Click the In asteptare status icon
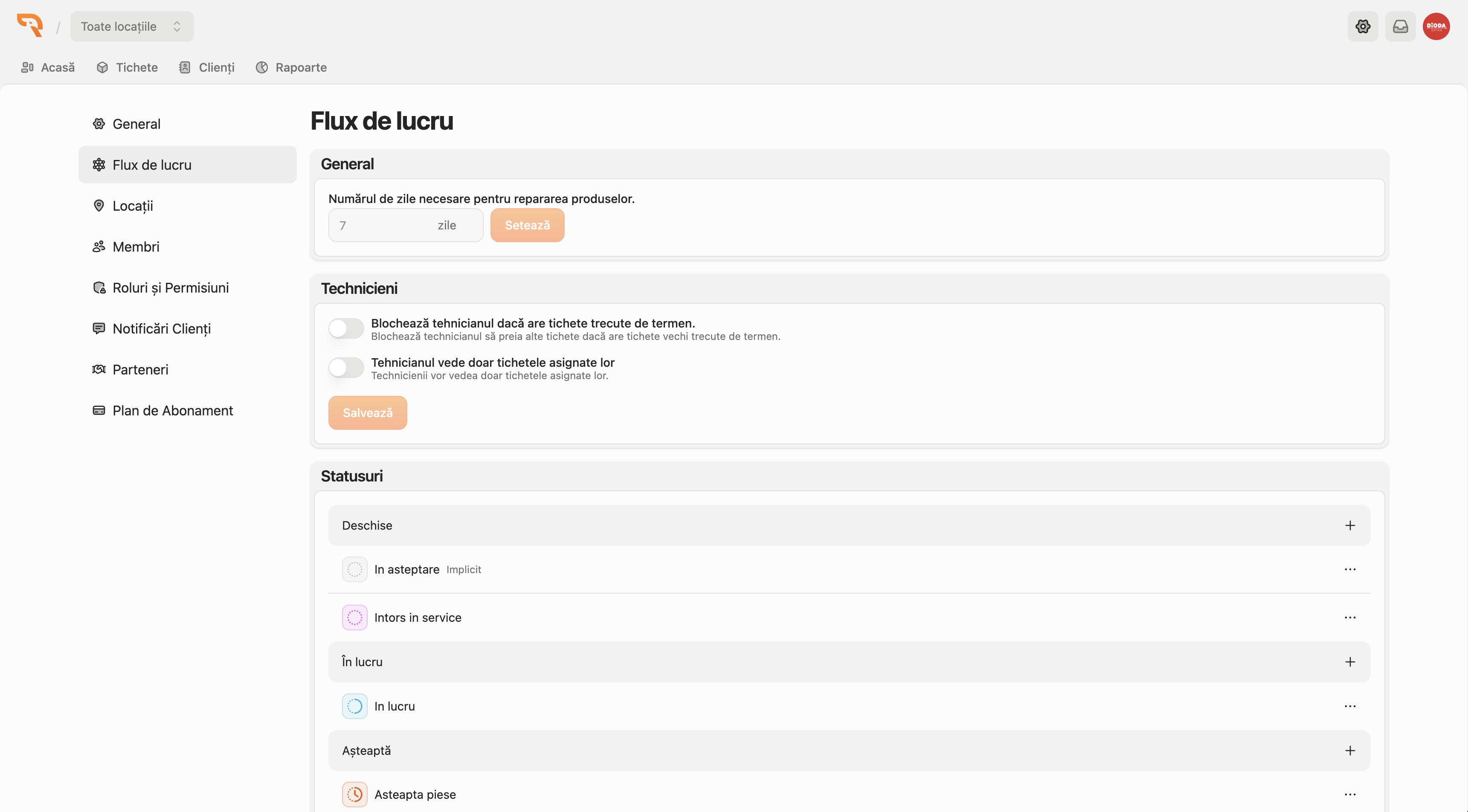This screenshot has height=812, width=1468. [354, 569]
